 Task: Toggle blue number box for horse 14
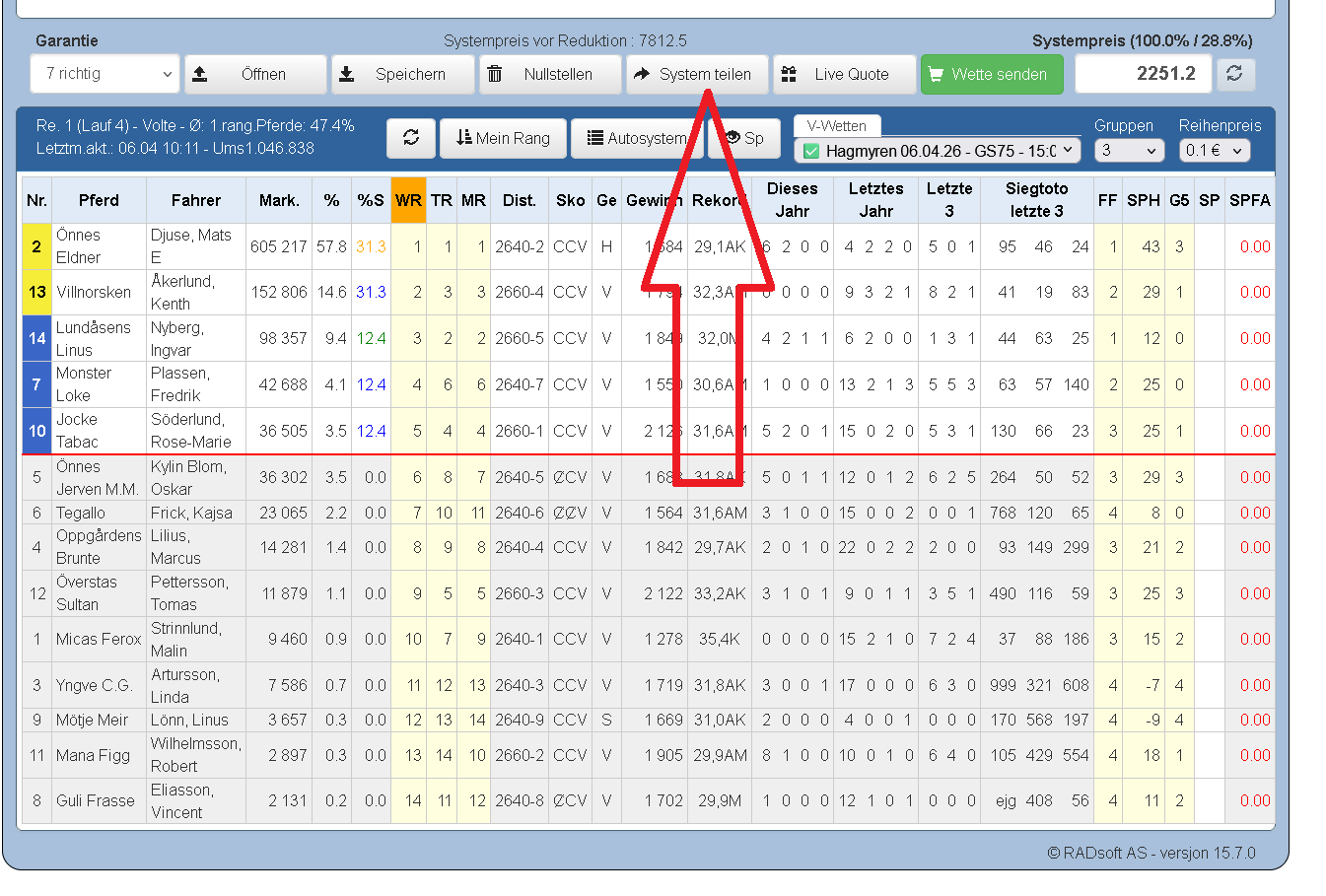(x=36, y=338)
